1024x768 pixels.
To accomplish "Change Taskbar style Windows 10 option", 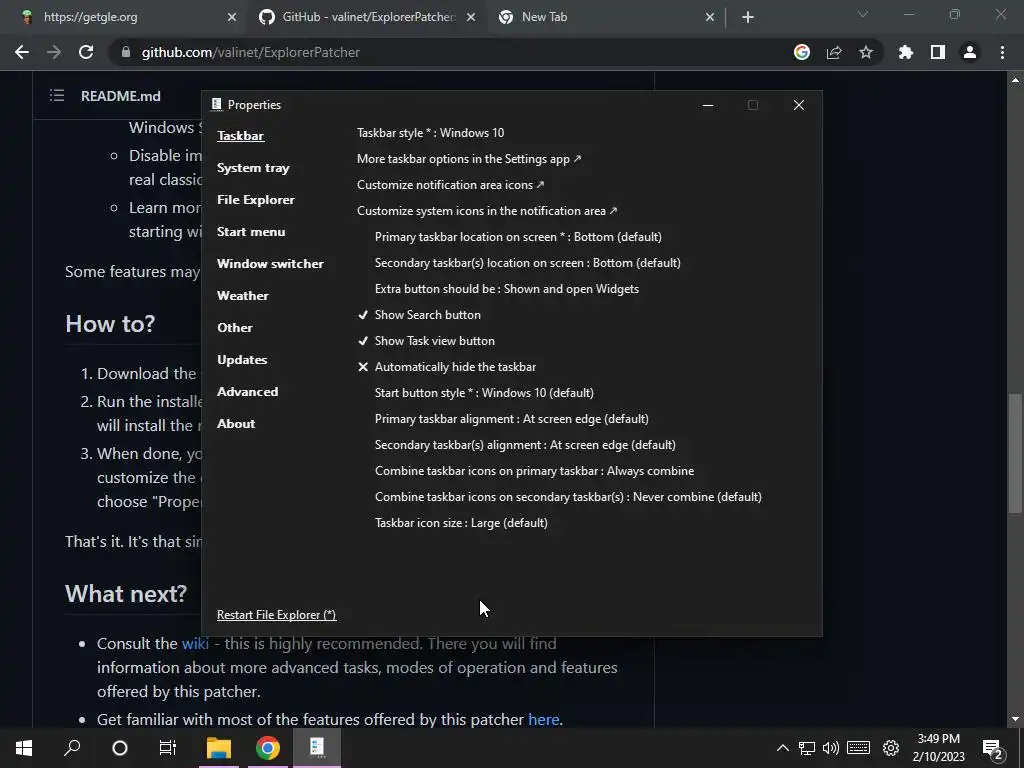I will pyautogui.click(x=430, y=133).
